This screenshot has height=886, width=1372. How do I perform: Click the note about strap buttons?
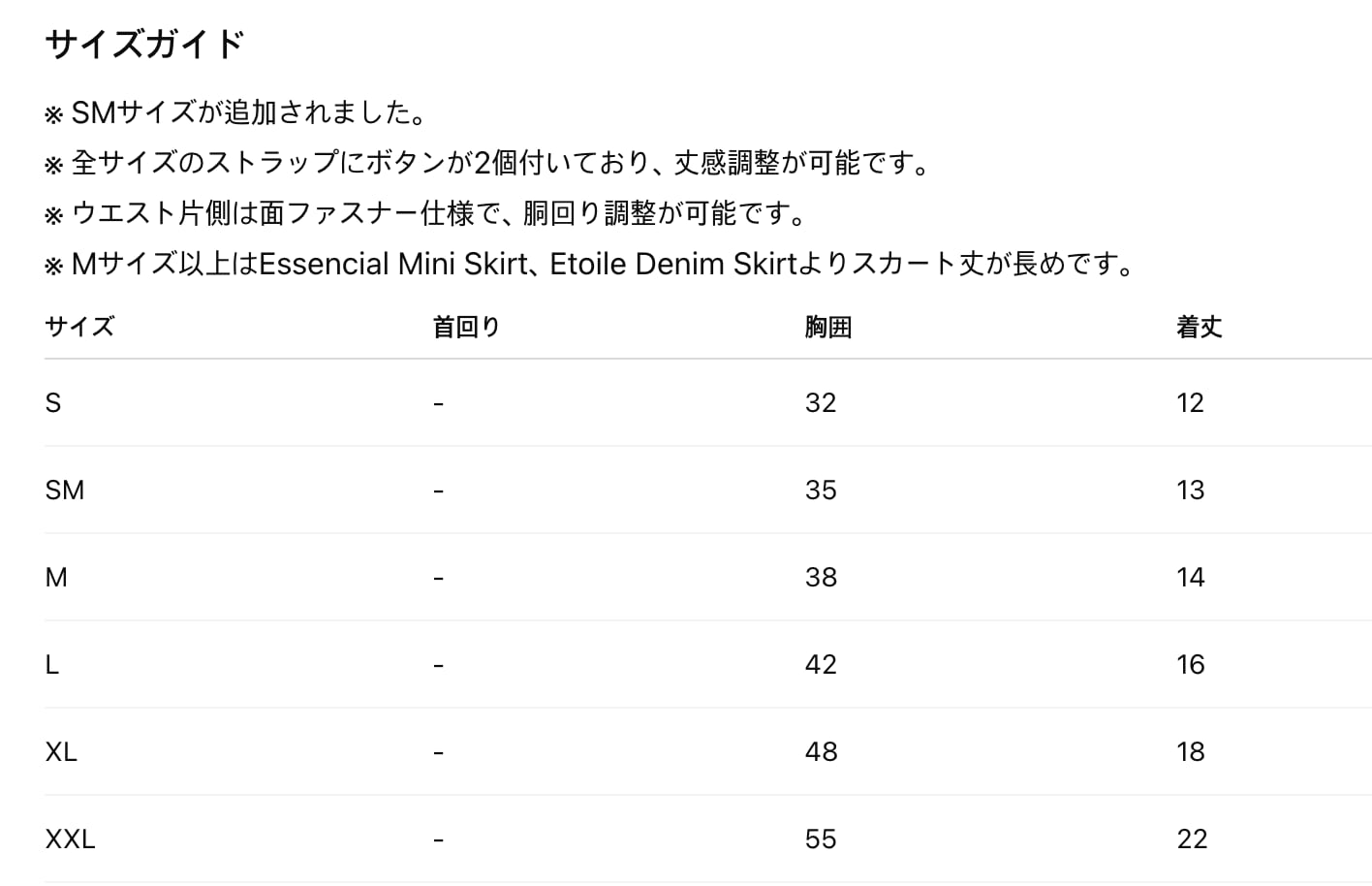(488, 163)
